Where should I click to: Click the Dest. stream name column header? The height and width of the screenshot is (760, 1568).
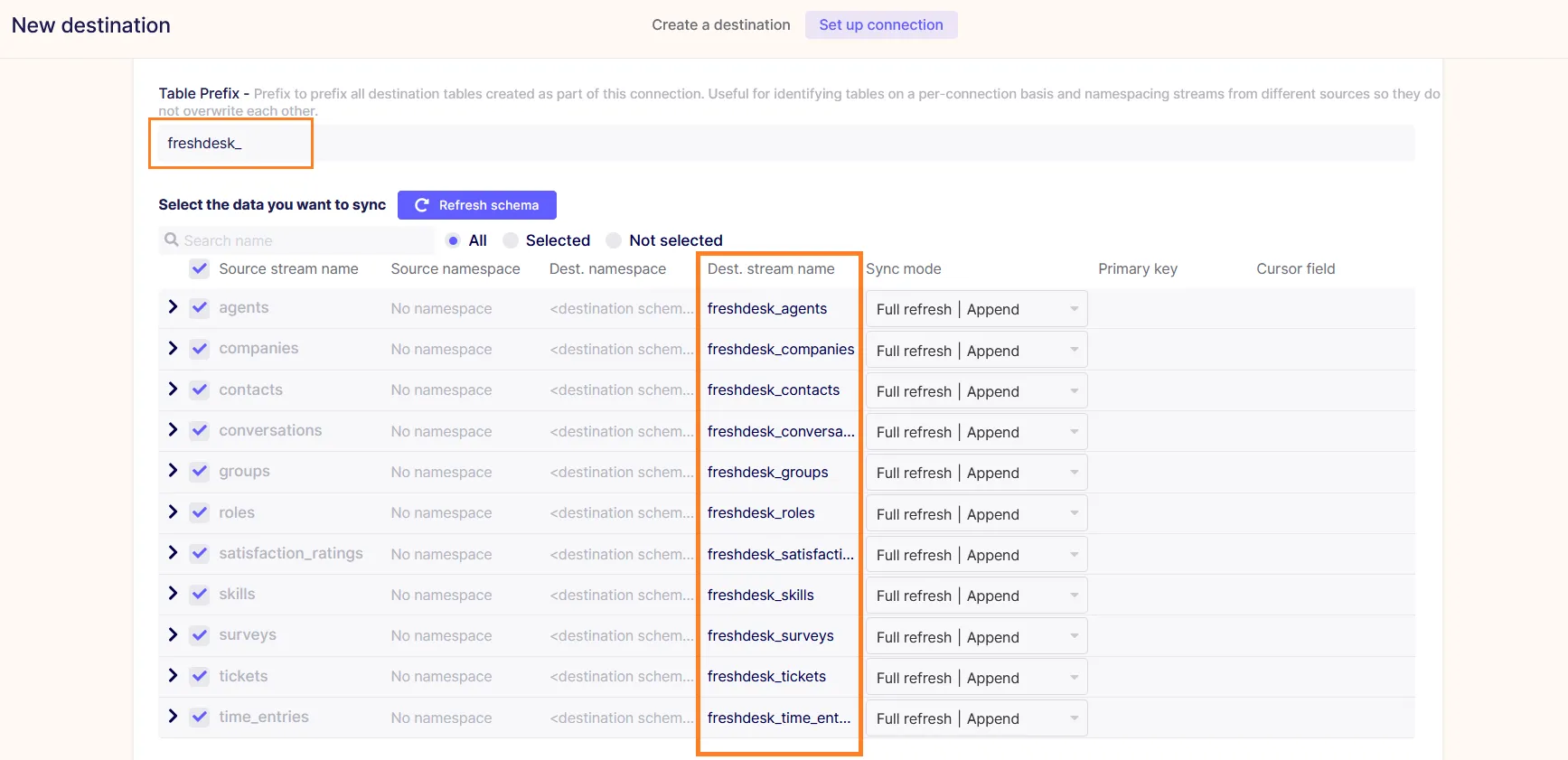click(x=771, y=268)
